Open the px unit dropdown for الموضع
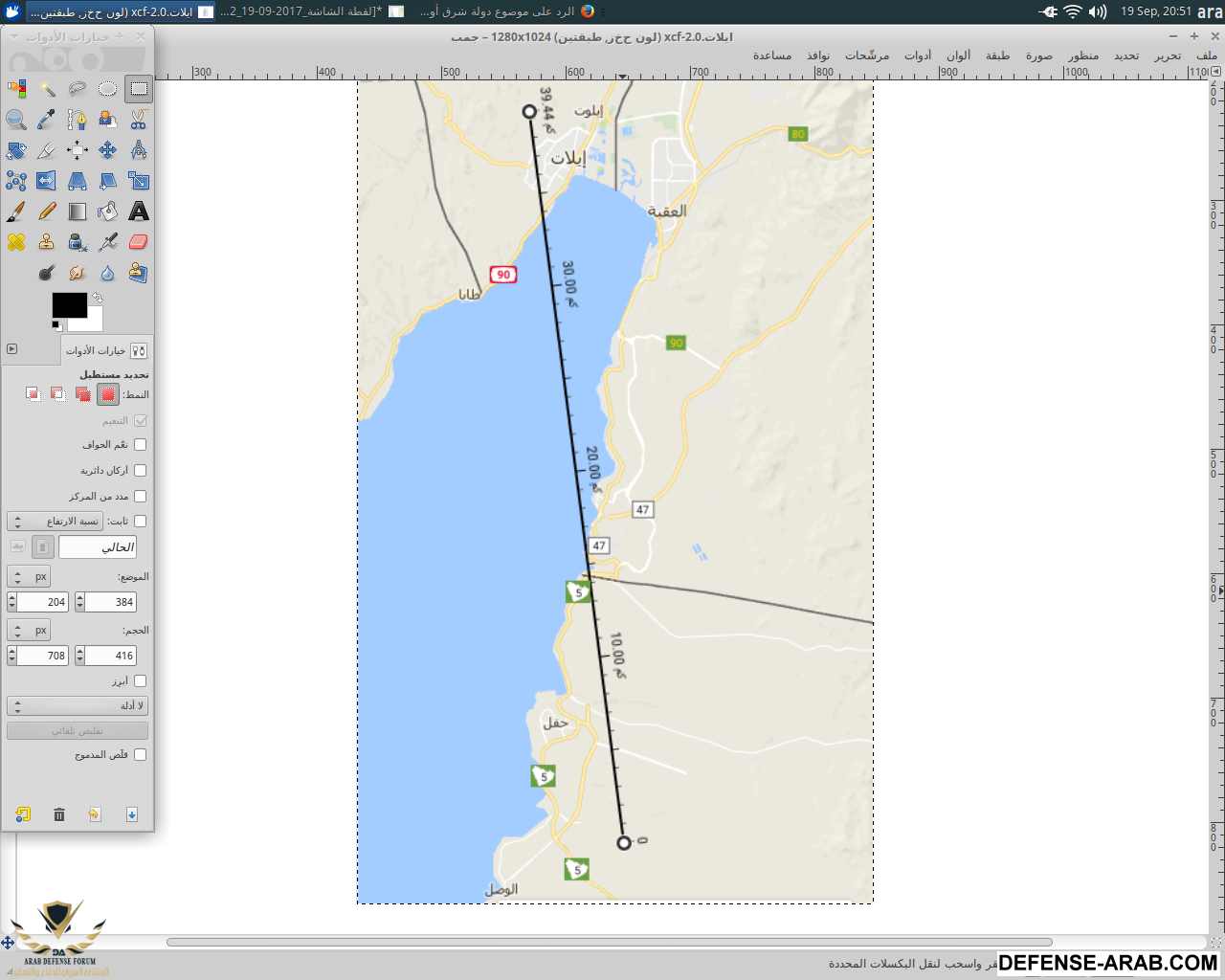The height and width of the screenshot is (980, 1225). pos(29,577)
